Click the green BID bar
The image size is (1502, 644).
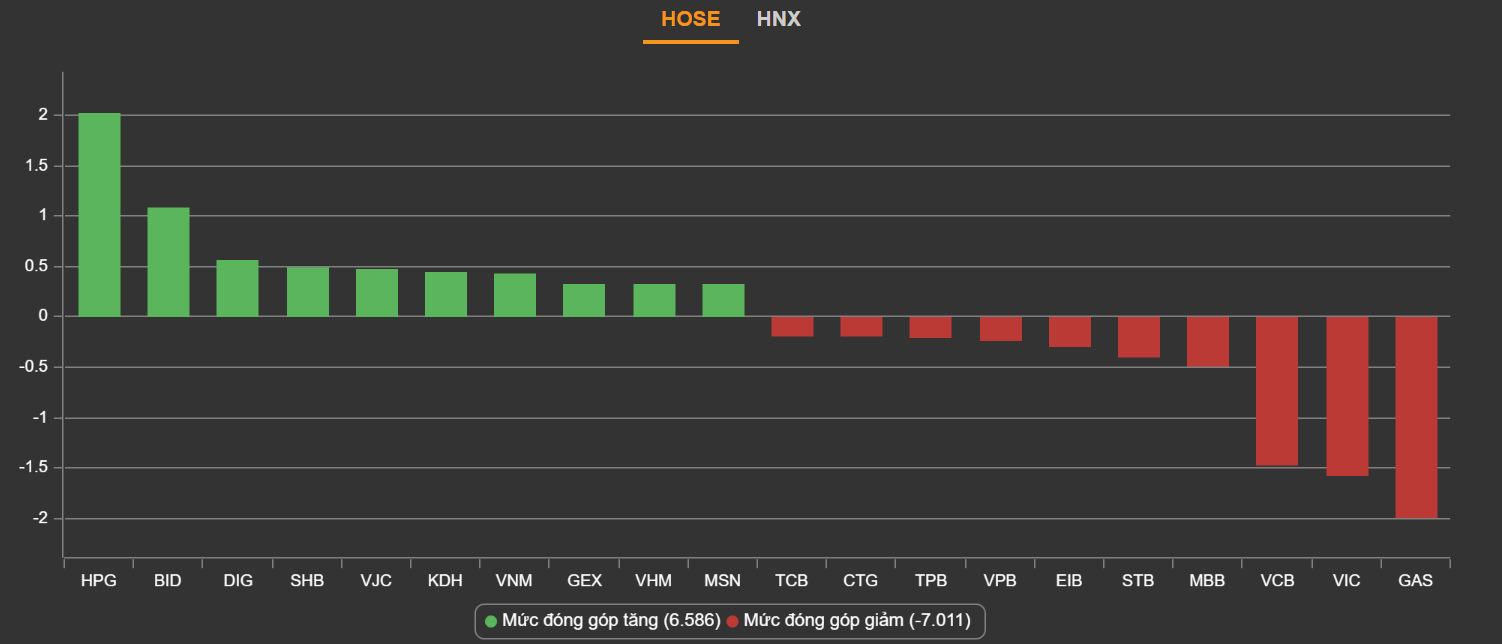pyautogui.click(x=168, y=262)
